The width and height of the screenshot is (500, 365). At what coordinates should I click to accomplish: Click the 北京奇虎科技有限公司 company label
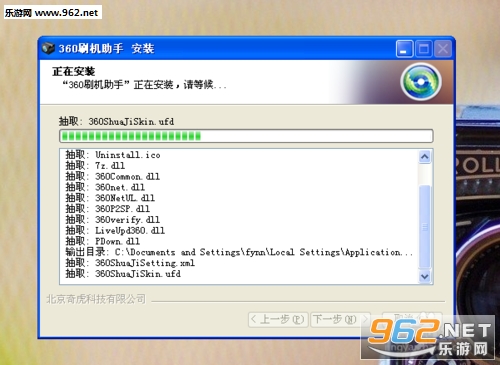click(96, 299)
